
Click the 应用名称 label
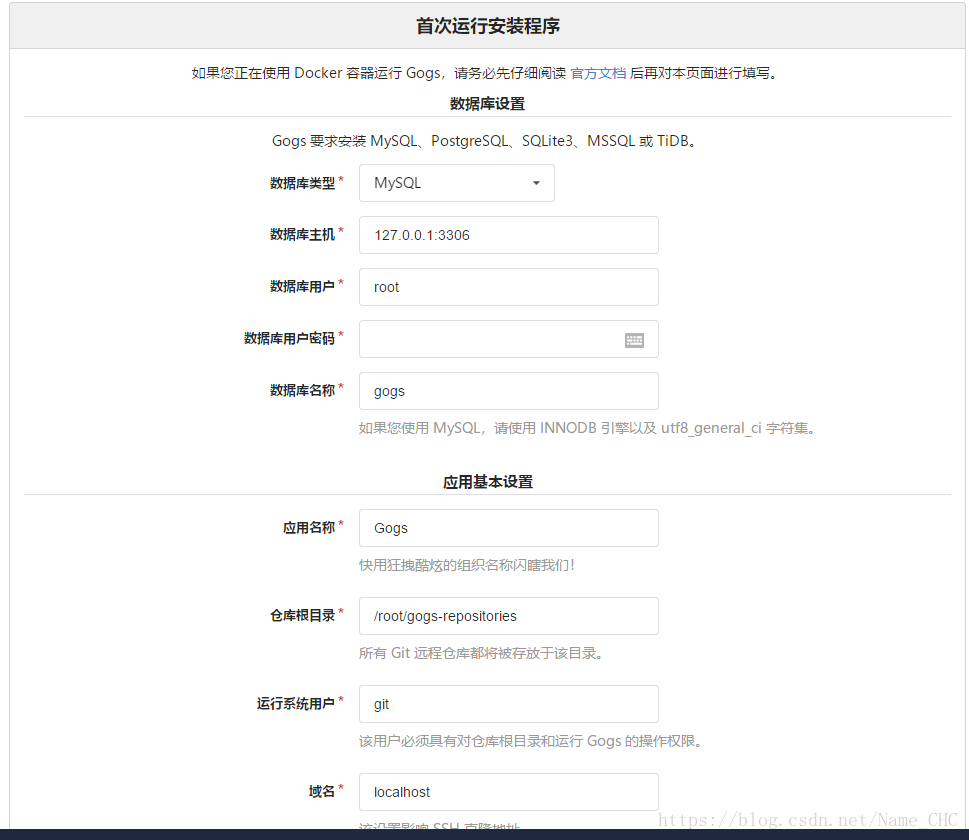pyautogui.click(x=308, y=528)
